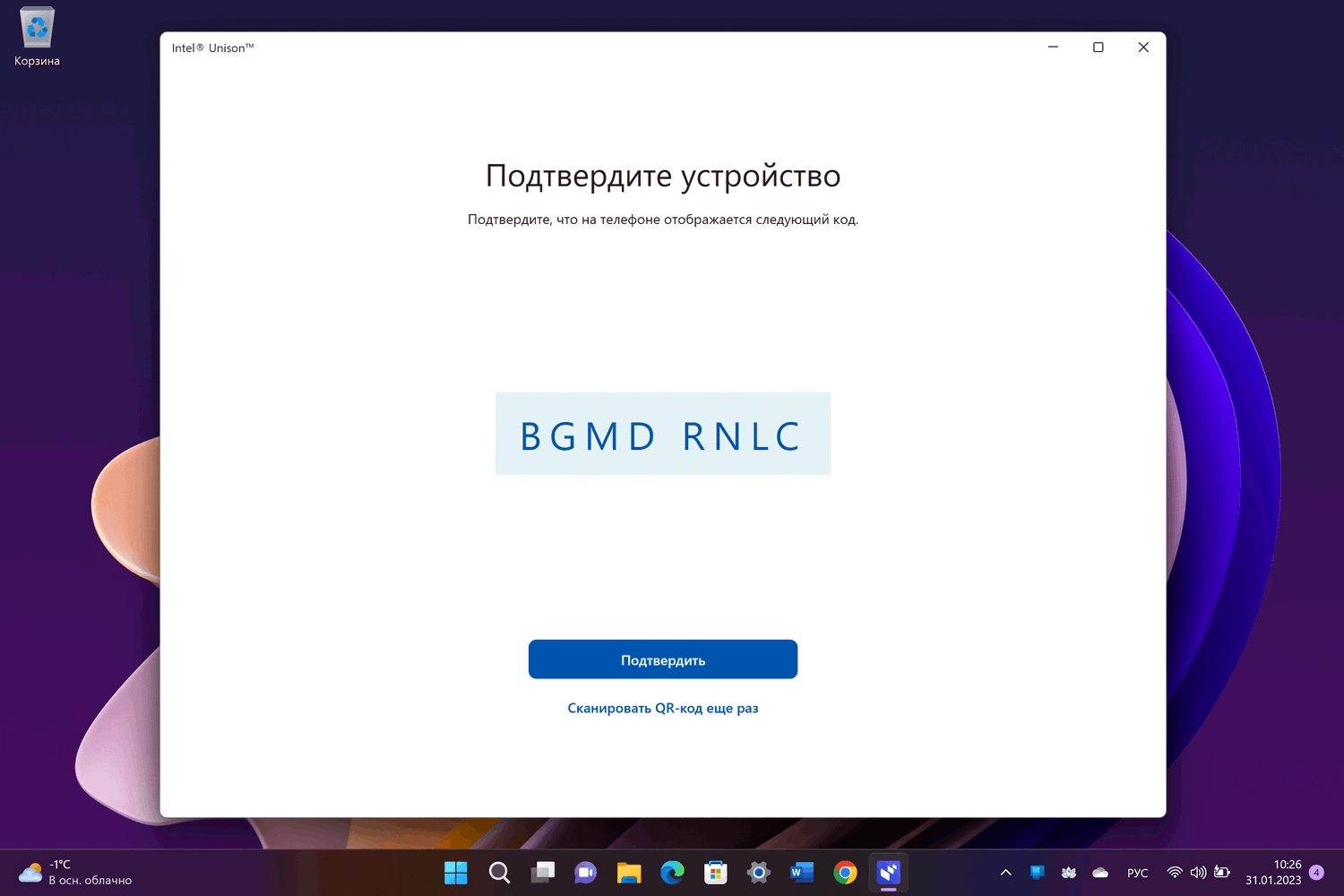The image size is (1344, 896).
Task: Click the Intel Unison window title
Action: pyautogui.click(x=213, y=48)
